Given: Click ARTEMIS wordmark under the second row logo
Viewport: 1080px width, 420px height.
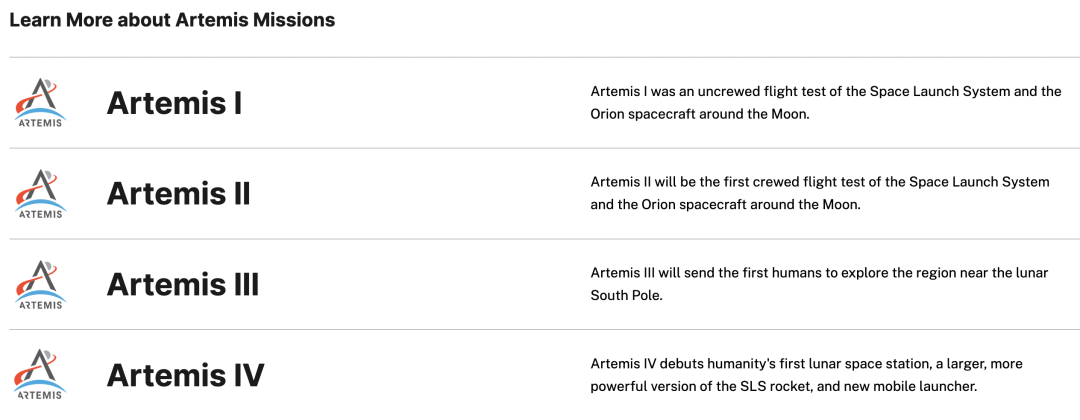Looking at the screenshot, I should (41, 213).
